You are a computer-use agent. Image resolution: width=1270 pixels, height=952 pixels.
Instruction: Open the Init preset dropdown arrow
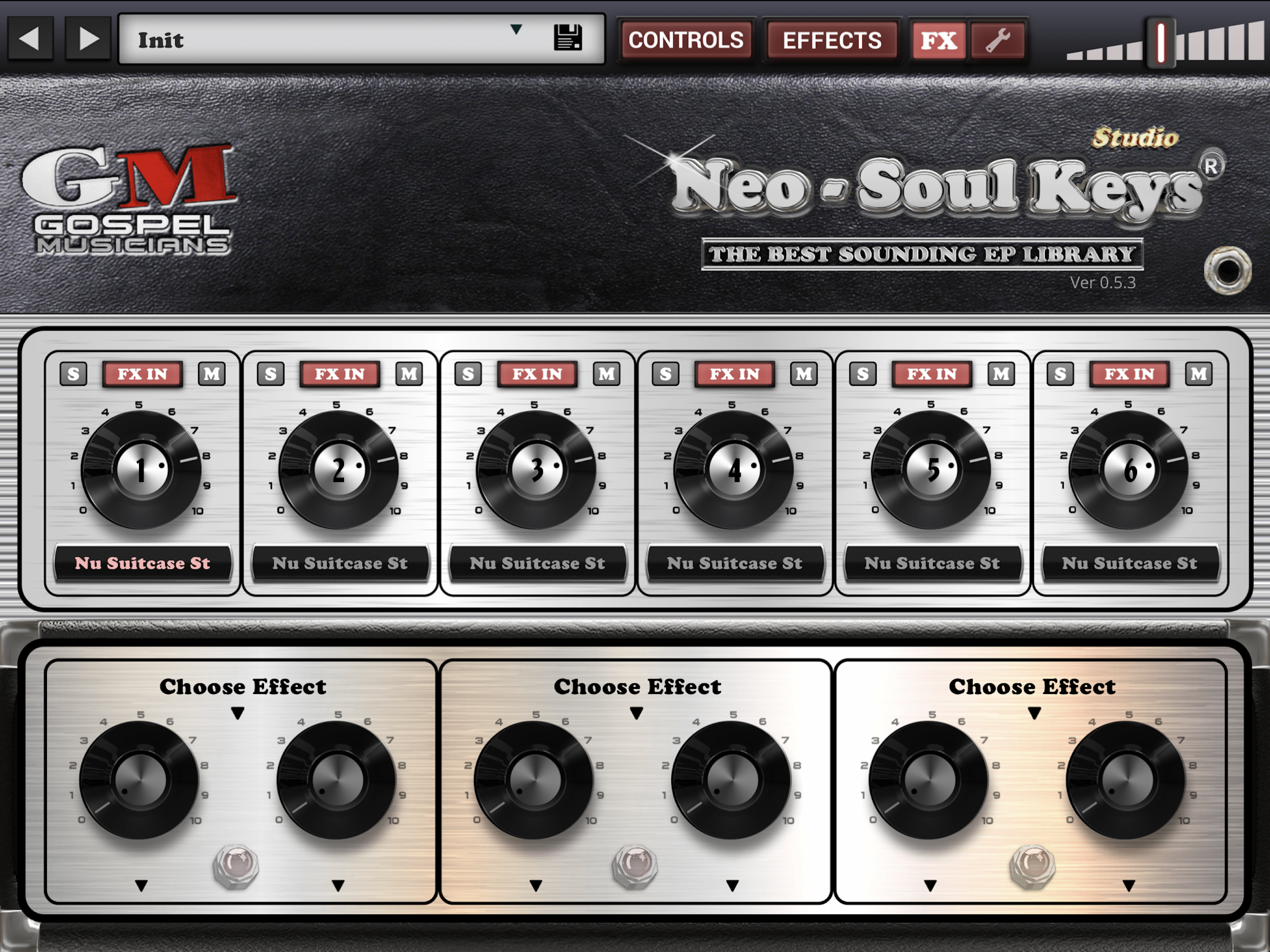pyautogui.click(x=516, y=29)
